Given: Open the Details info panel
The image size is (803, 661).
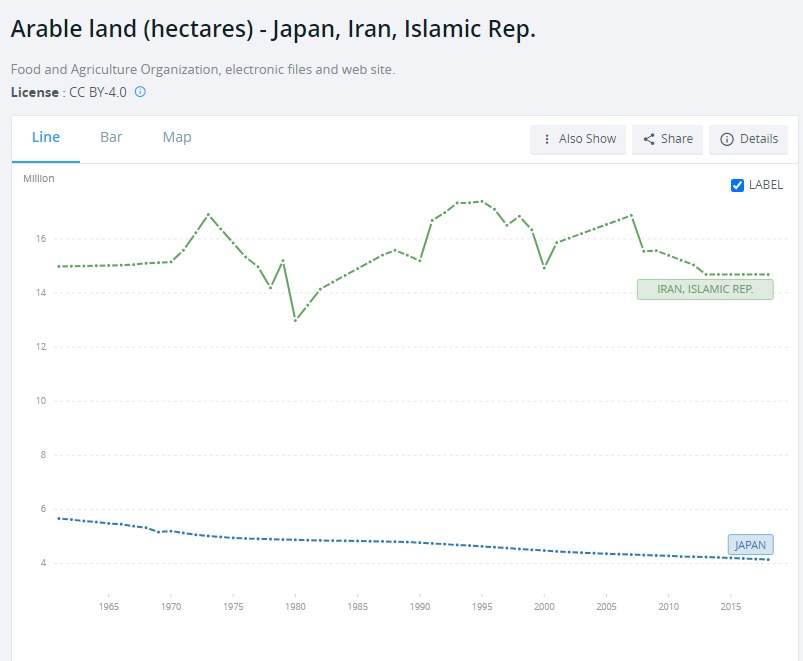Looking at the screenshot, I should (748, 139).
